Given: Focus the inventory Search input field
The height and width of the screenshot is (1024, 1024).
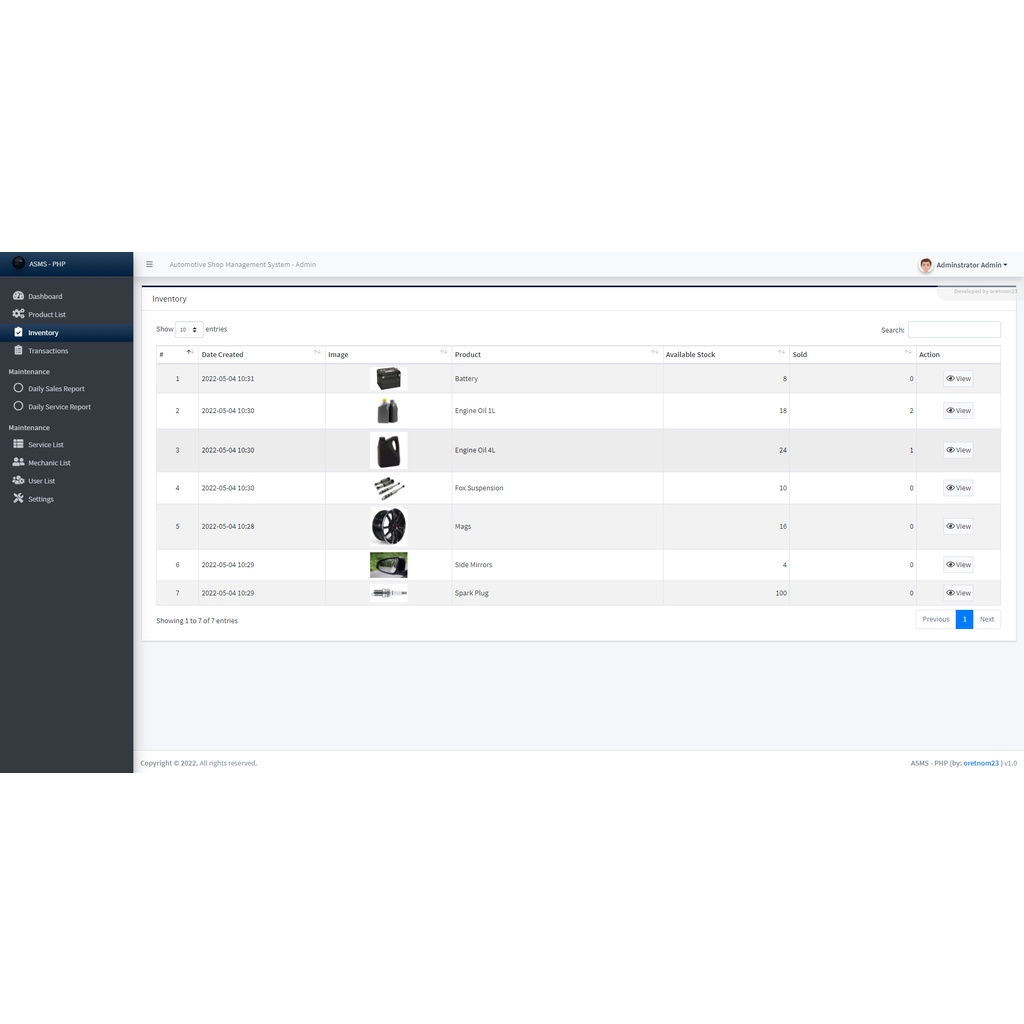Looking at the screenshot, I should coord(953,330).
